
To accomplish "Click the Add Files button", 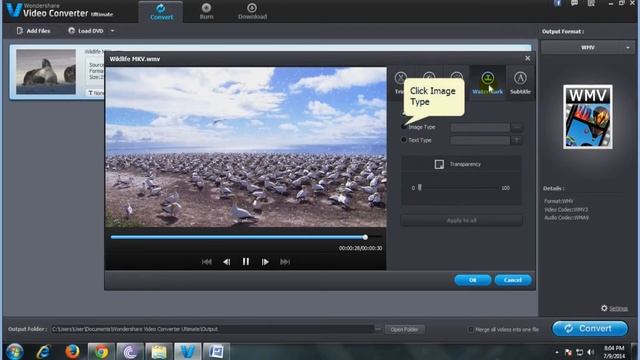I will (x=33, y=31).
